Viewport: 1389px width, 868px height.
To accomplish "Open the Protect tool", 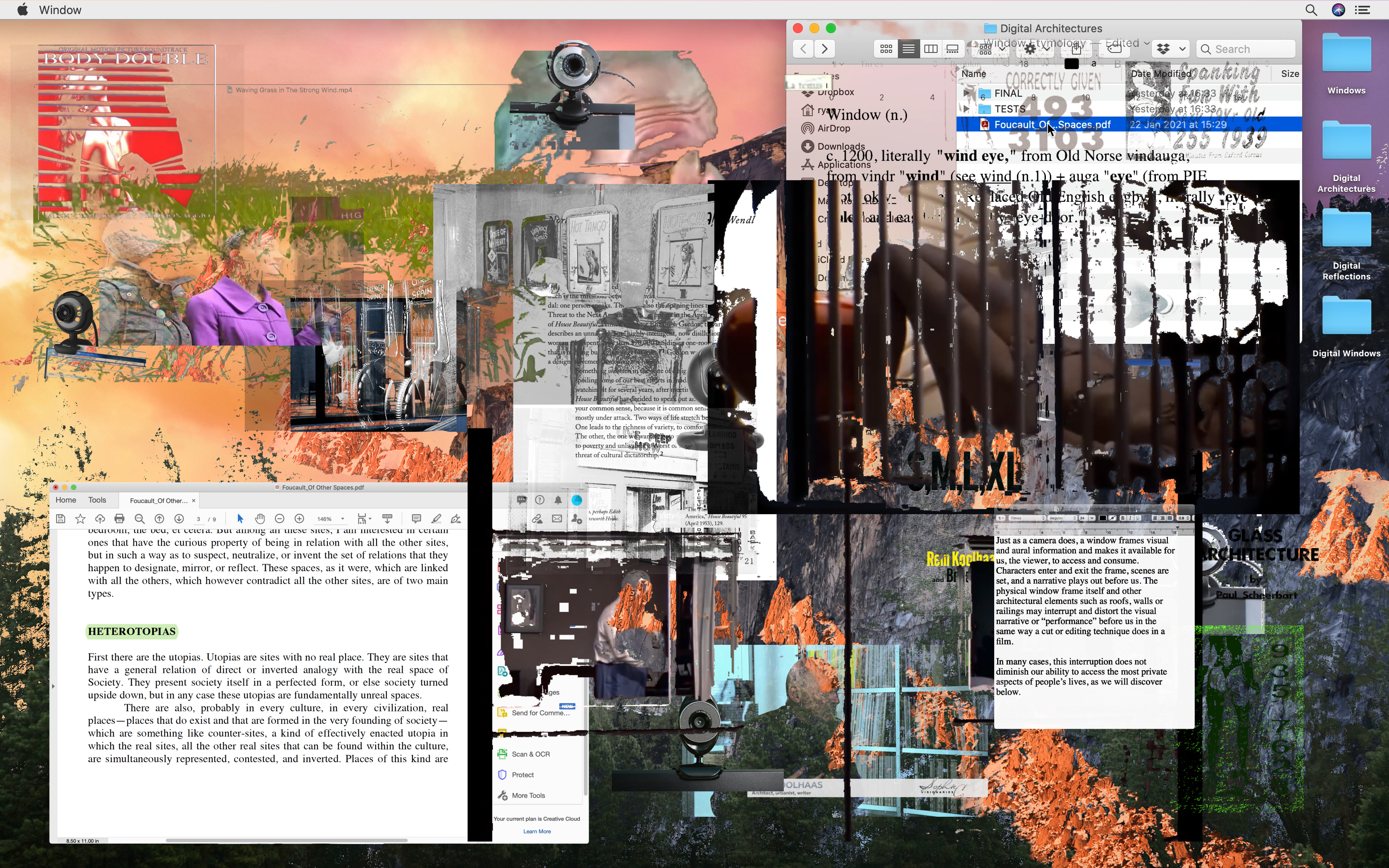I will (516, 775).
